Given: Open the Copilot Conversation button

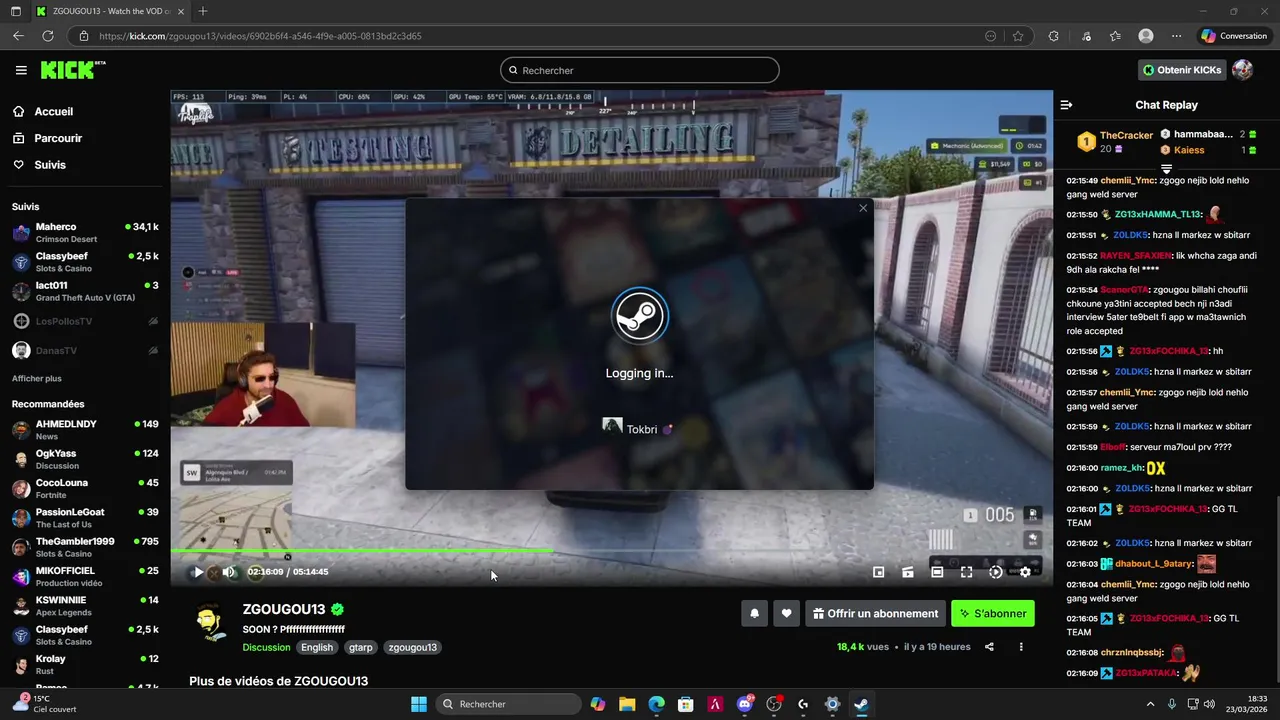Looking at the screenshot, I should coord(1234,36).
